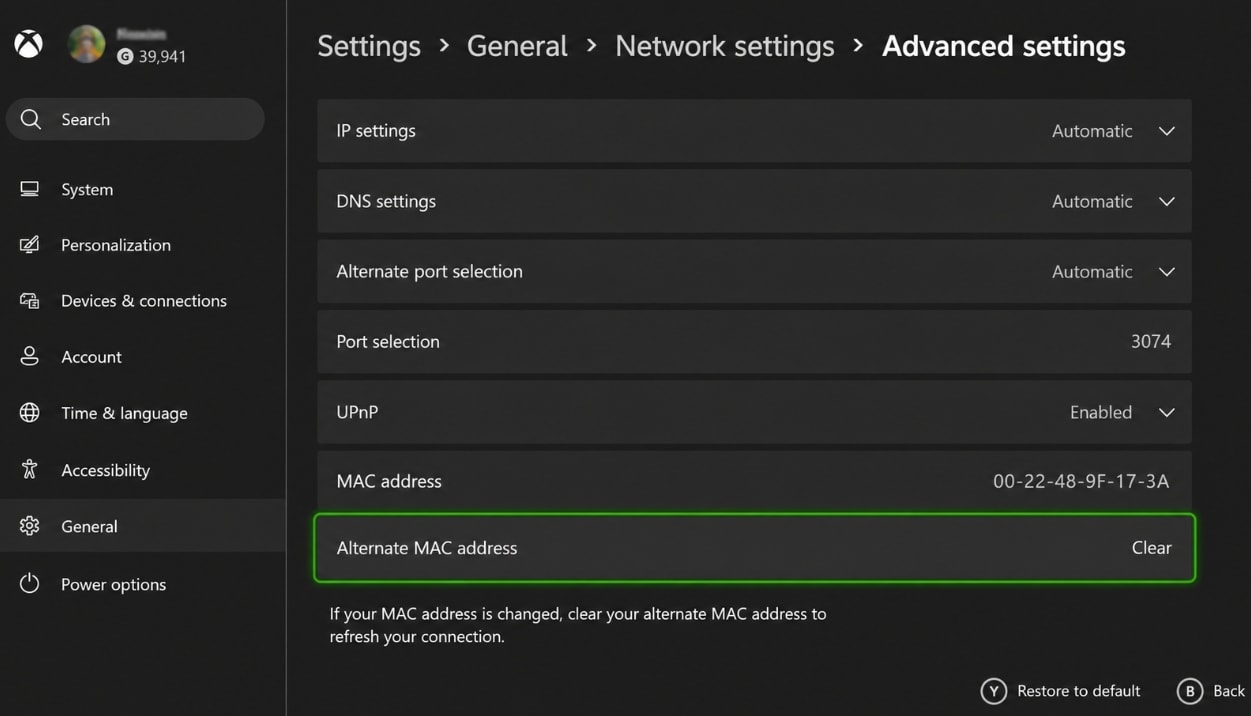The width and height of the screenshot is (1251, 716).
Task: Open the System category
Action: [x=87, y=189]
